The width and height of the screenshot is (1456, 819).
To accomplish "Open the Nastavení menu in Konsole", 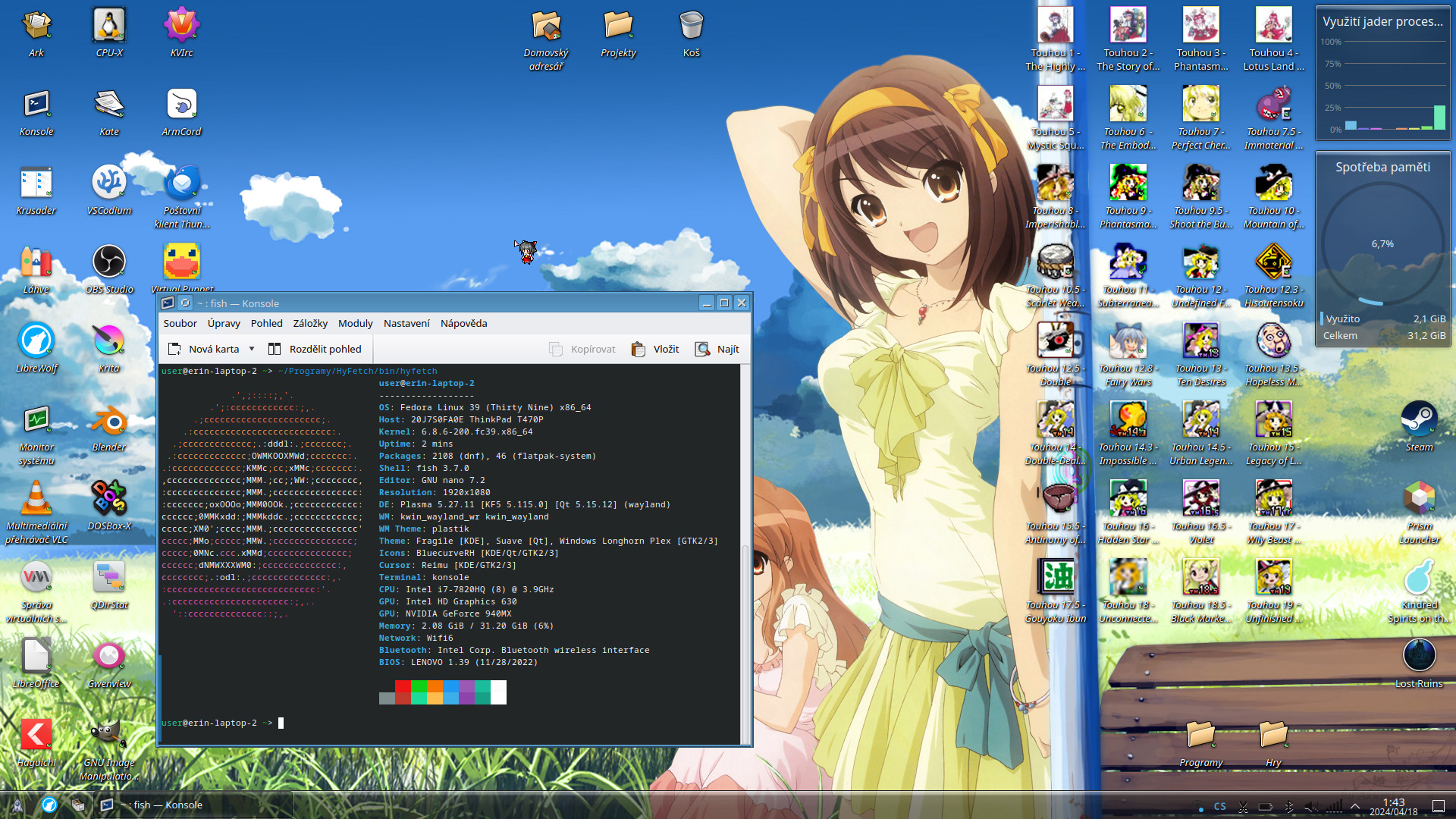I will [x=406, y=323].
